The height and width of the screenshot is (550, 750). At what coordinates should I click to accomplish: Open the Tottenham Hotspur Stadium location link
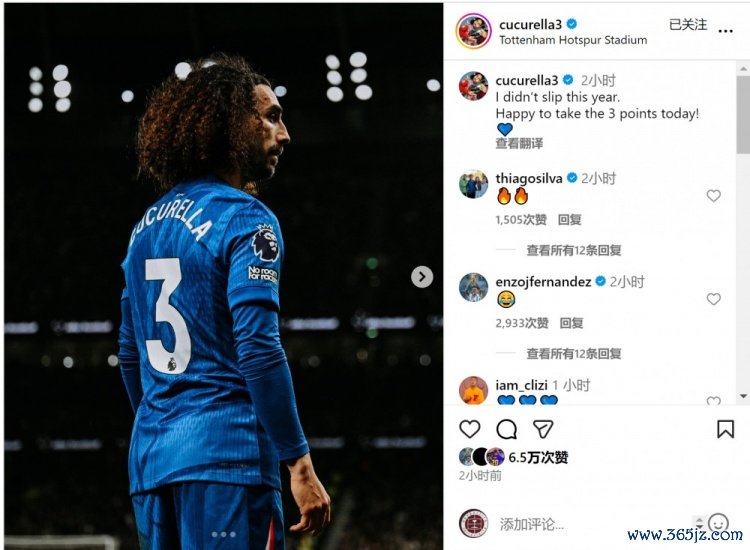573,40
